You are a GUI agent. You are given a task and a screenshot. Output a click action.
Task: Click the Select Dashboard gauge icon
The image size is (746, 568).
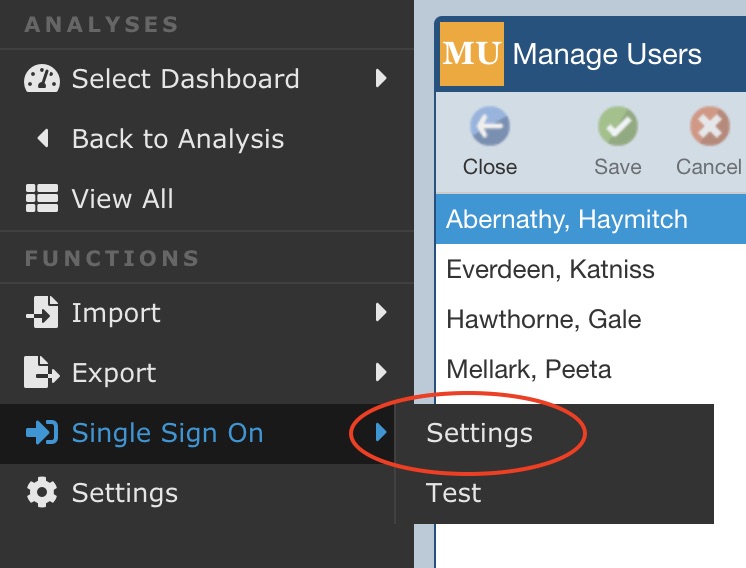(x=42, y=78)
